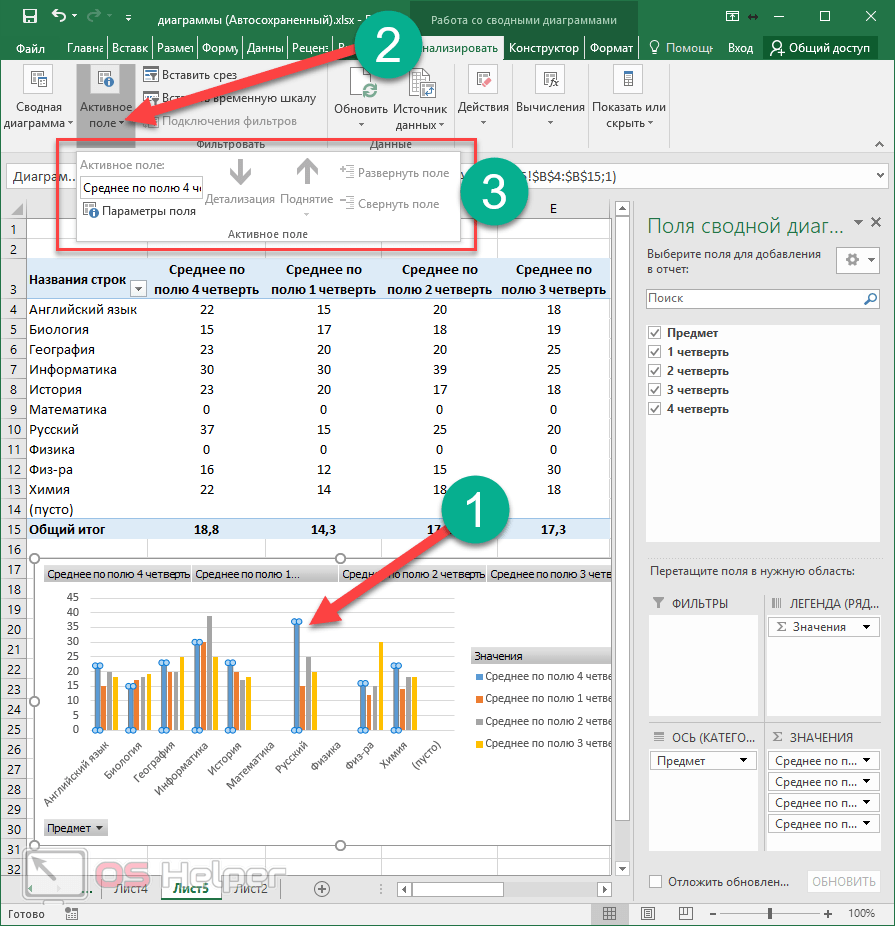Enable Отложить обновление checkbox
The width and height of the screenshot is (895, 926).
(x=655, y=881)
